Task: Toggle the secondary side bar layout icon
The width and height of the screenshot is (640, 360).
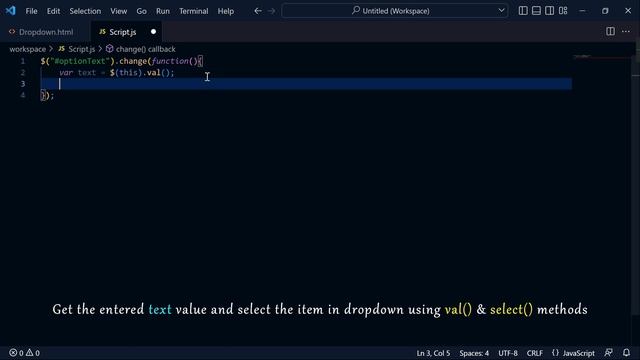Action: (x=549, y=11)
